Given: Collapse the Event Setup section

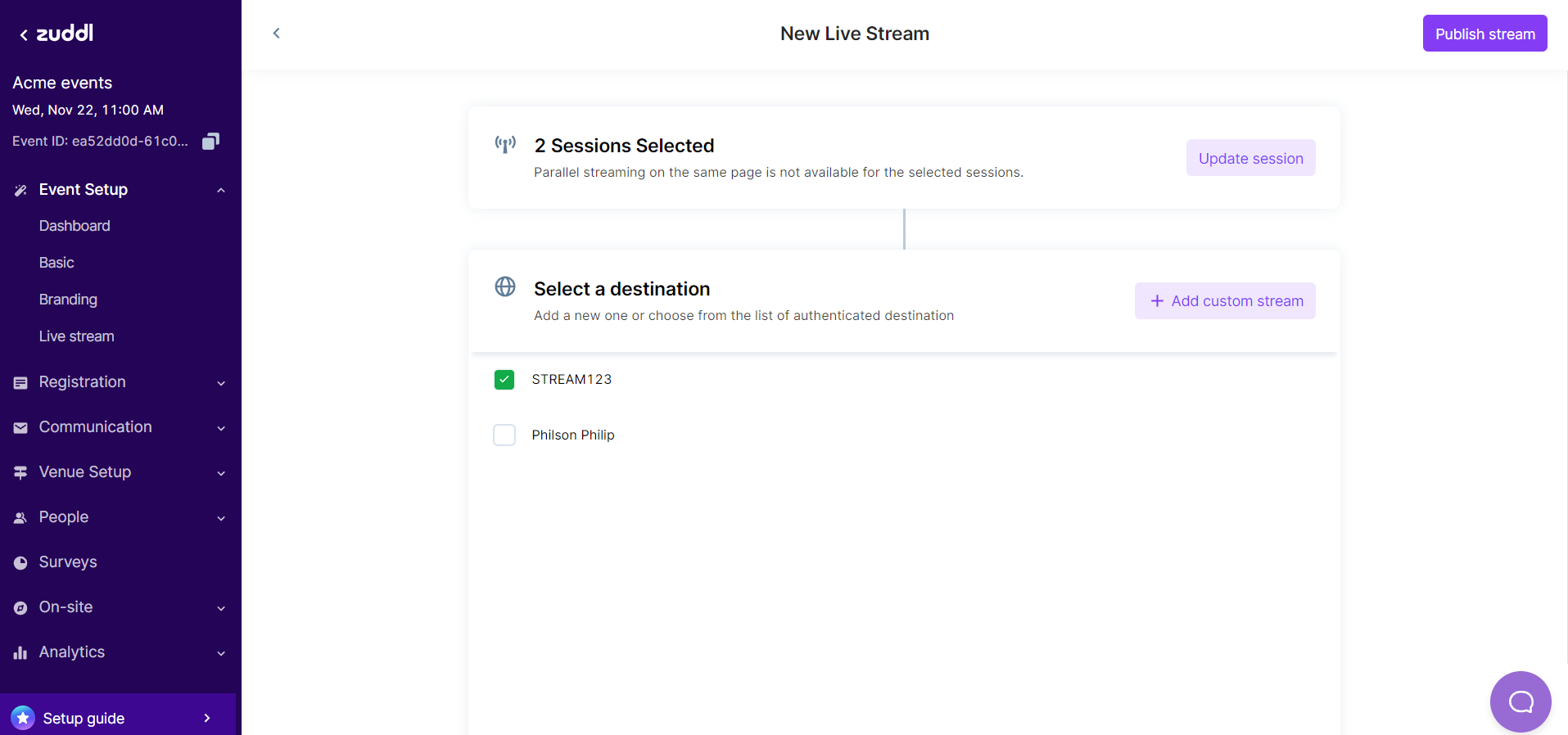Looking at the screenshot, I should [x=220, y=190].
